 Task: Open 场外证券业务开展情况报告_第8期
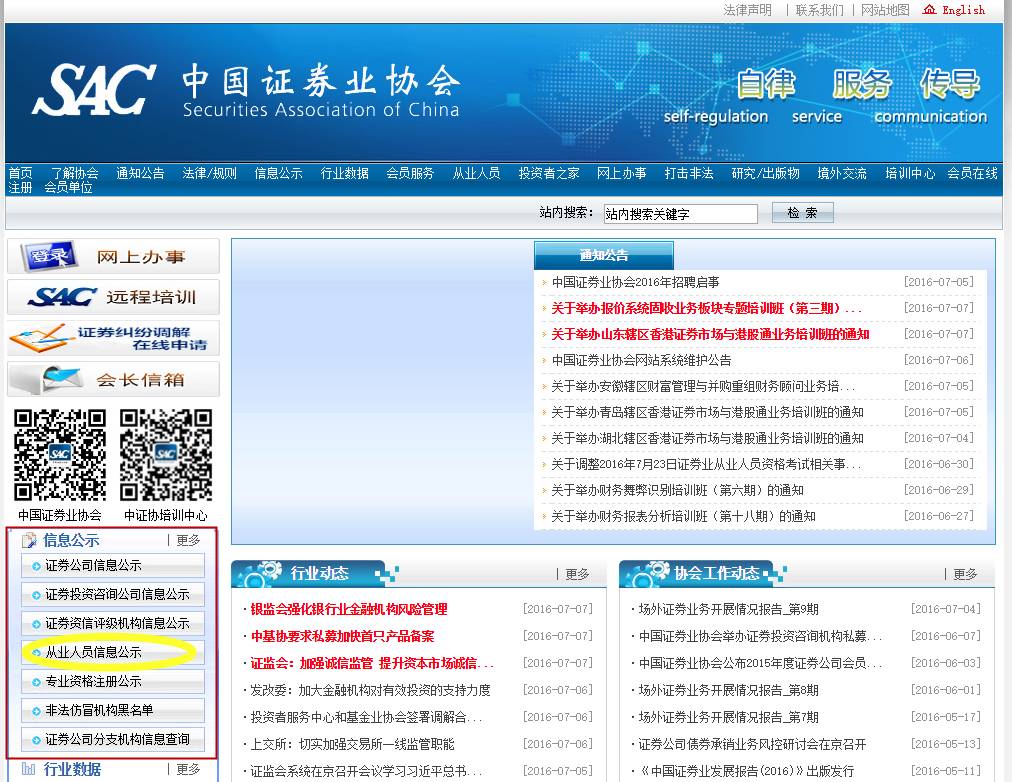click(x=729, y=690)
